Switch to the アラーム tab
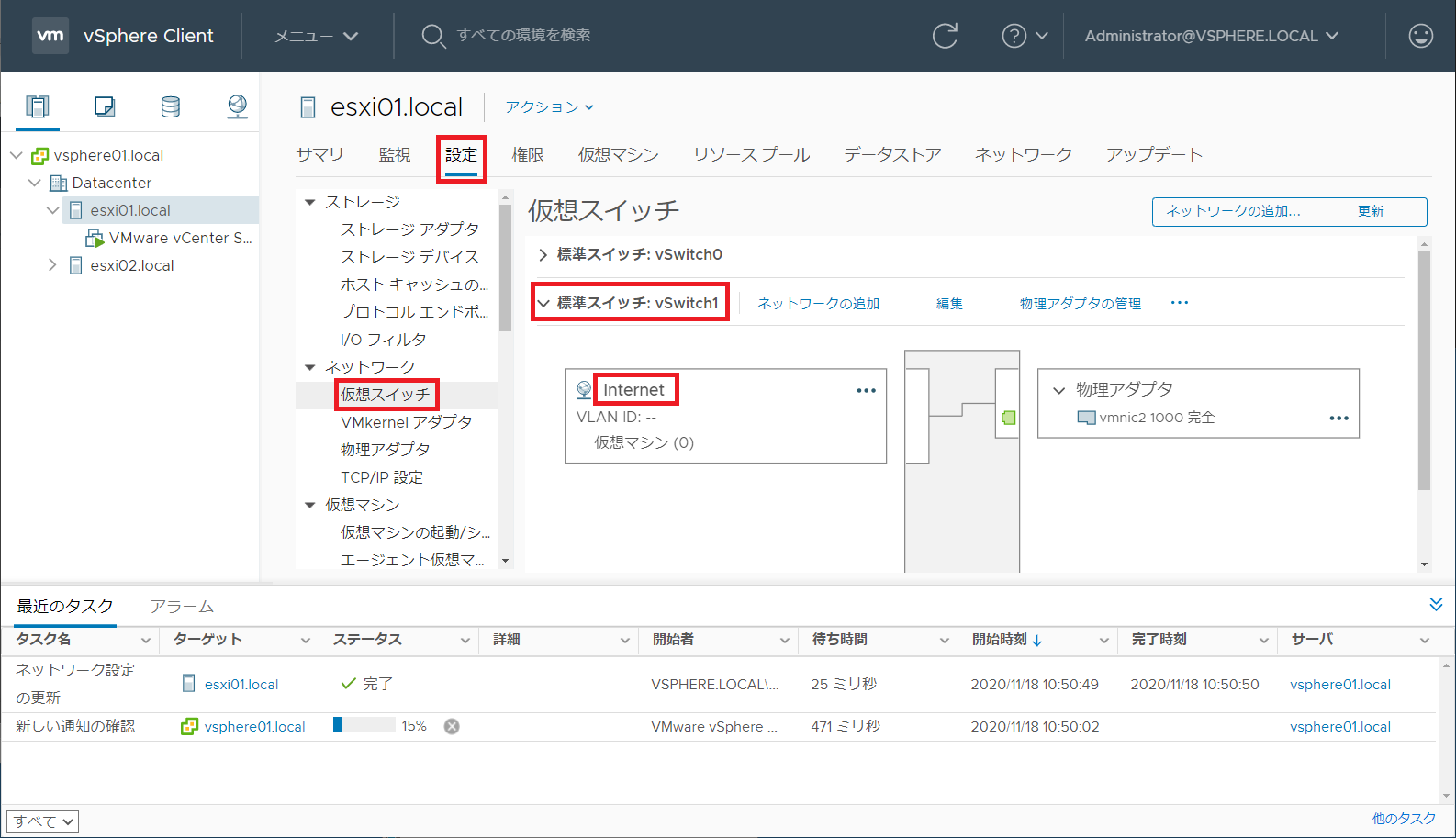 [182, 607]
